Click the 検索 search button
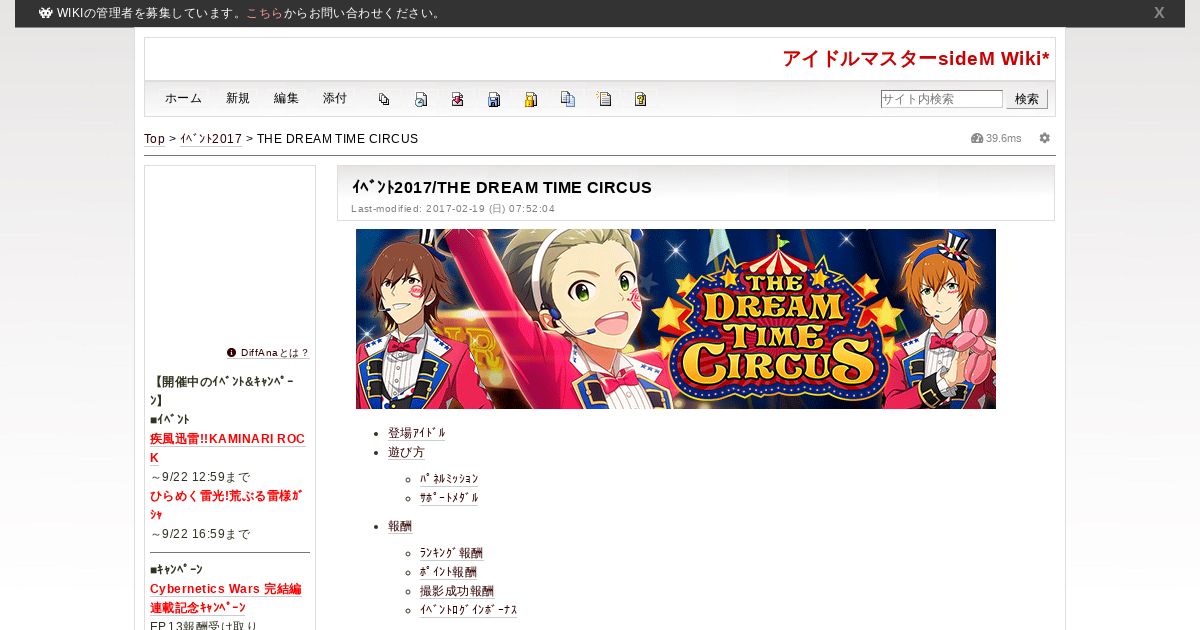This screenshot has height=630, width=1200. point(1027,99)
